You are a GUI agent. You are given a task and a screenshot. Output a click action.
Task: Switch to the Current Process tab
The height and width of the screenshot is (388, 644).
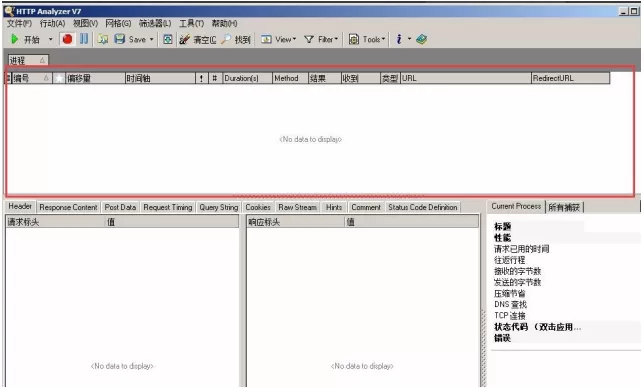click(516, 206)
